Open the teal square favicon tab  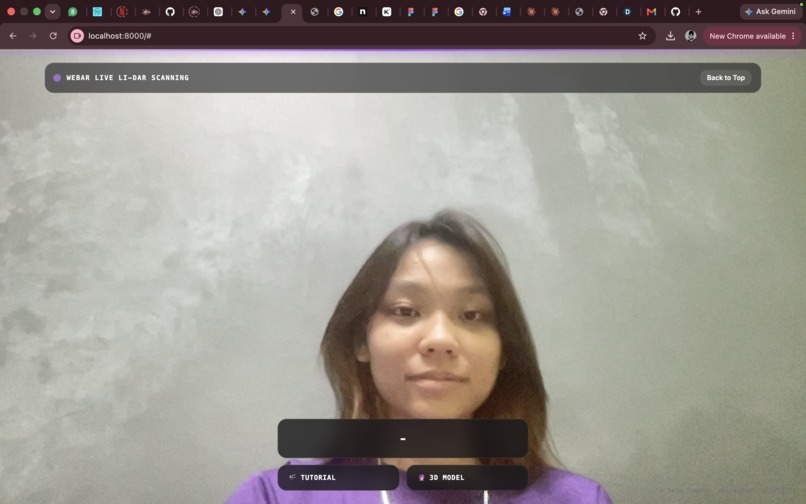pyautogui.click(x=97, y=12)
